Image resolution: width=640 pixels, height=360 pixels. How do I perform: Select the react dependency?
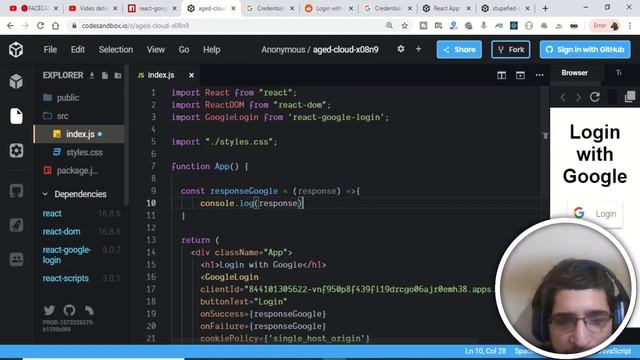tap(52, 213)
